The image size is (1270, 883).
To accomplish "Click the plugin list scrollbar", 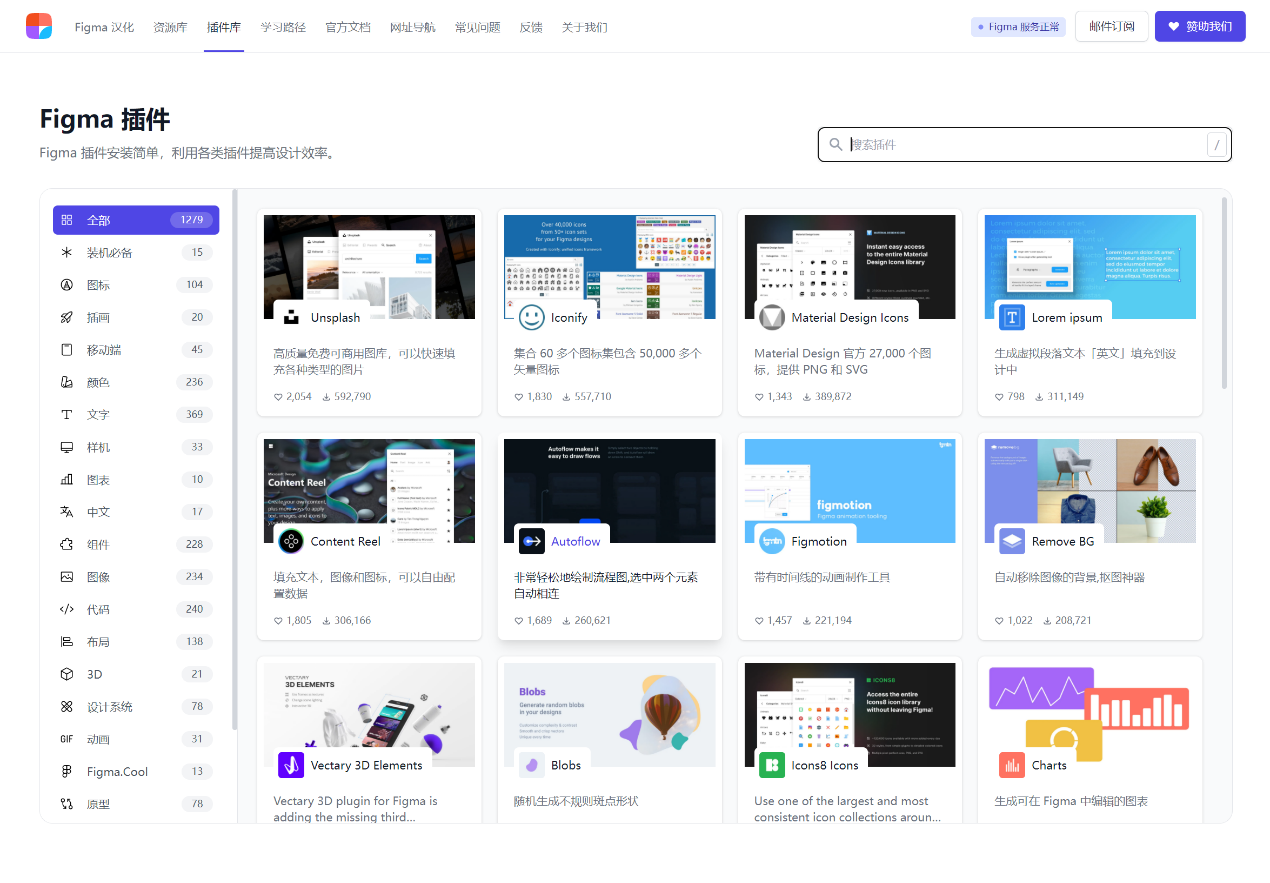I will pos(1225,292).
